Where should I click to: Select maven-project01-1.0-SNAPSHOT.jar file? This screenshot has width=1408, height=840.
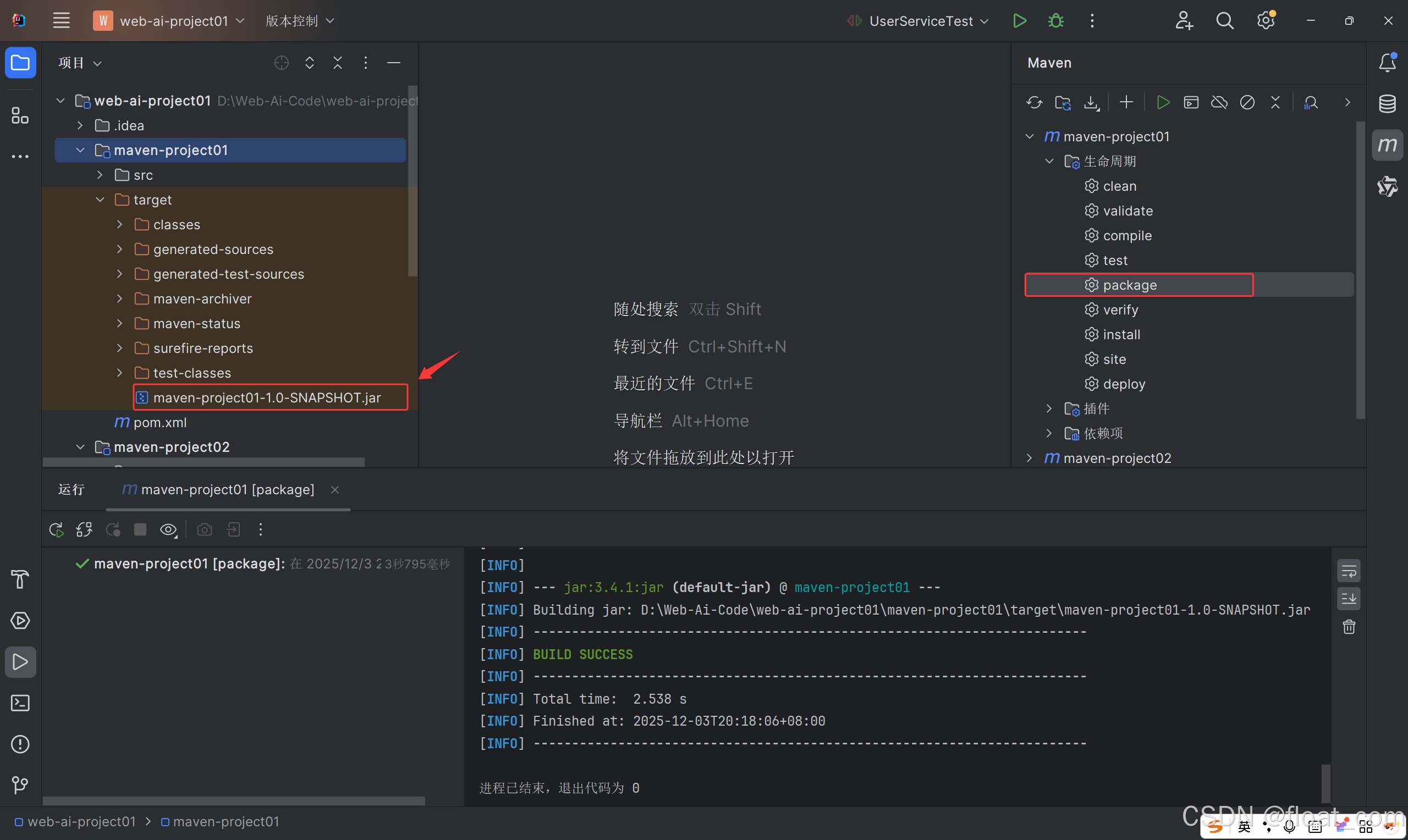click(267, 398)
